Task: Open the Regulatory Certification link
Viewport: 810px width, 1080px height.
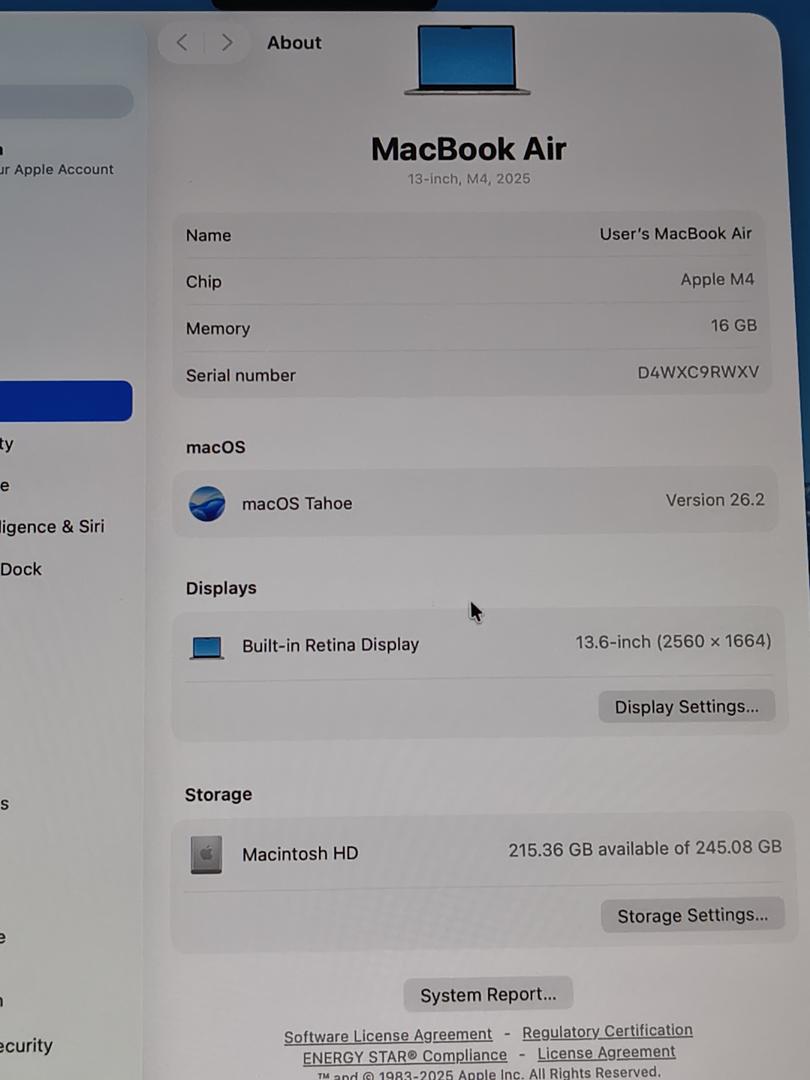Action: (607, 1031)
